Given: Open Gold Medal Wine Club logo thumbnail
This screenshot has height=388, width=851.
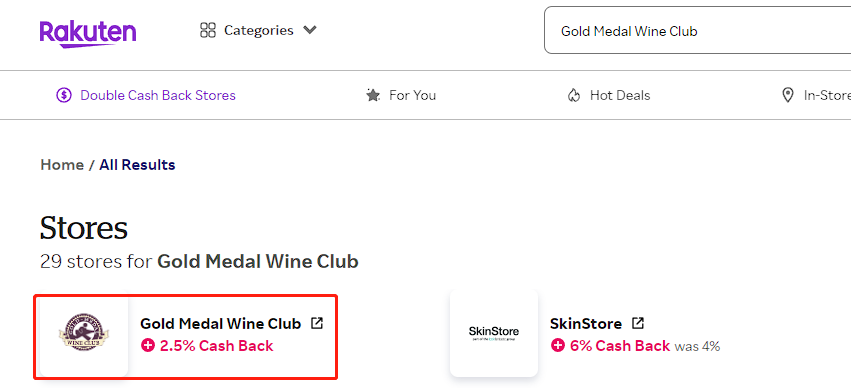Looking at the screenshot, I should tap(84, 332).
